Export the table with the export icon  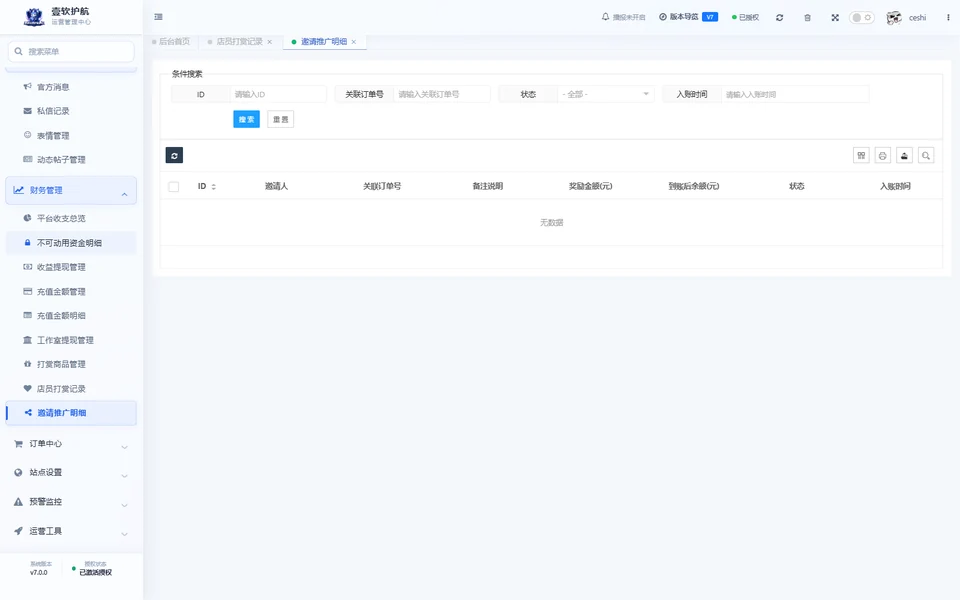pyautogui.click(x=904, y=156)
